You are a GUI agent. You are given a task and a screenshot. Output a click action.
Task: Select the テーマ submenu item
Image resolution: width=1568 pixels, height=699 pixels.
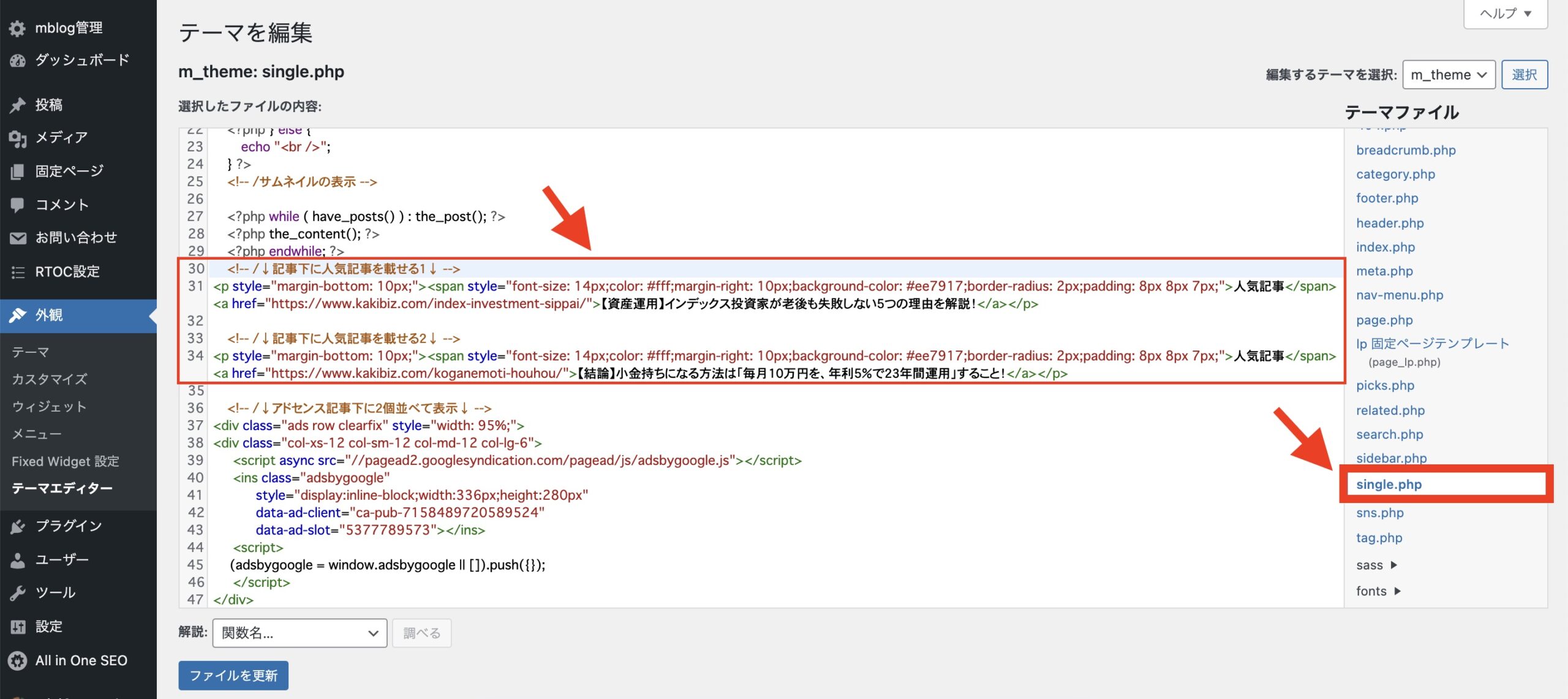[x=31, y=352]
